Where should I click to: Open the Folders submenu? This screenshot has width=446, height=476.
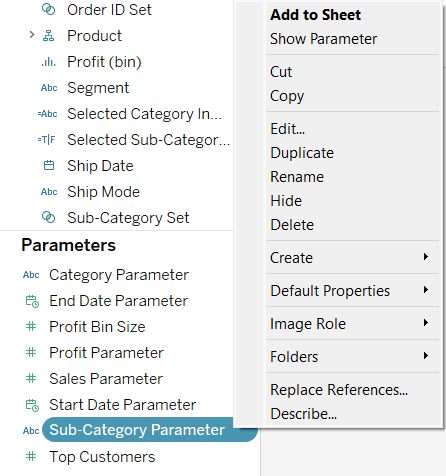pyautogui.click(x=349, y=356)
